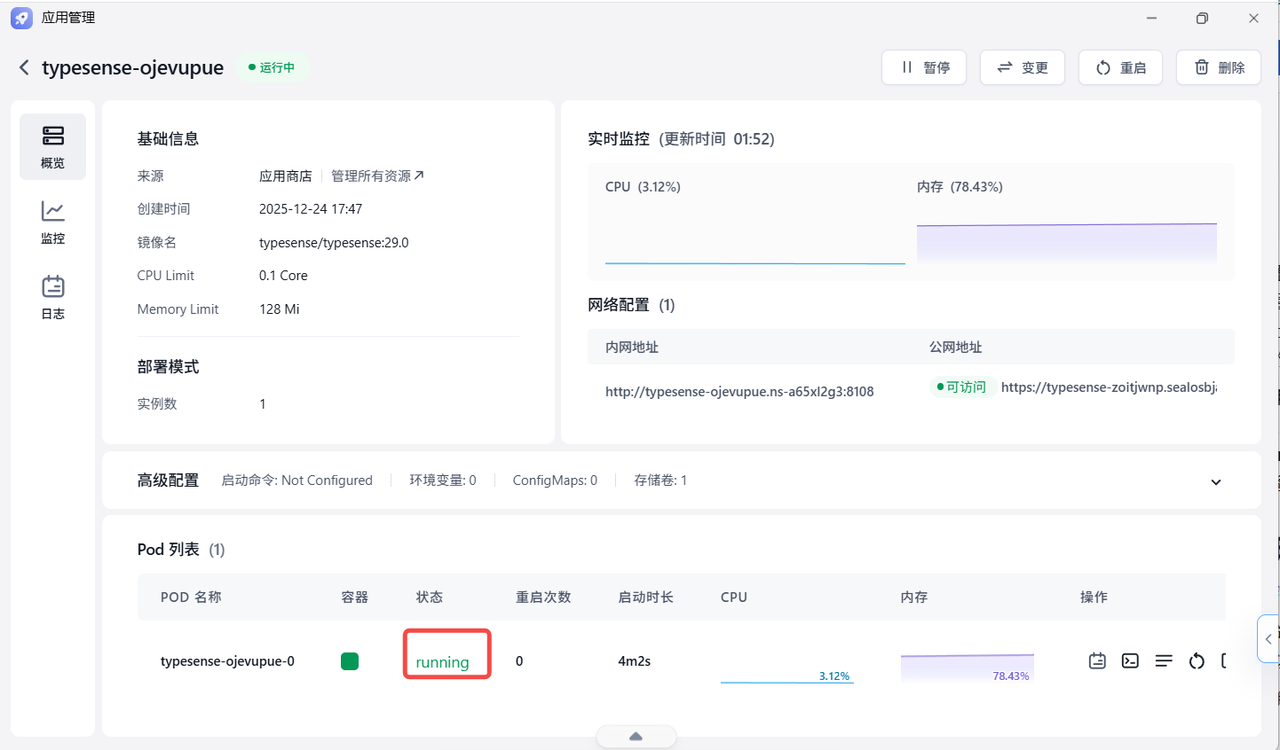This screenshot has height=750, width=1280.
Task: Click the internal address http://typesense-ojevupue.ns-a65xl2g3:8108
Action: pos(740,391)
